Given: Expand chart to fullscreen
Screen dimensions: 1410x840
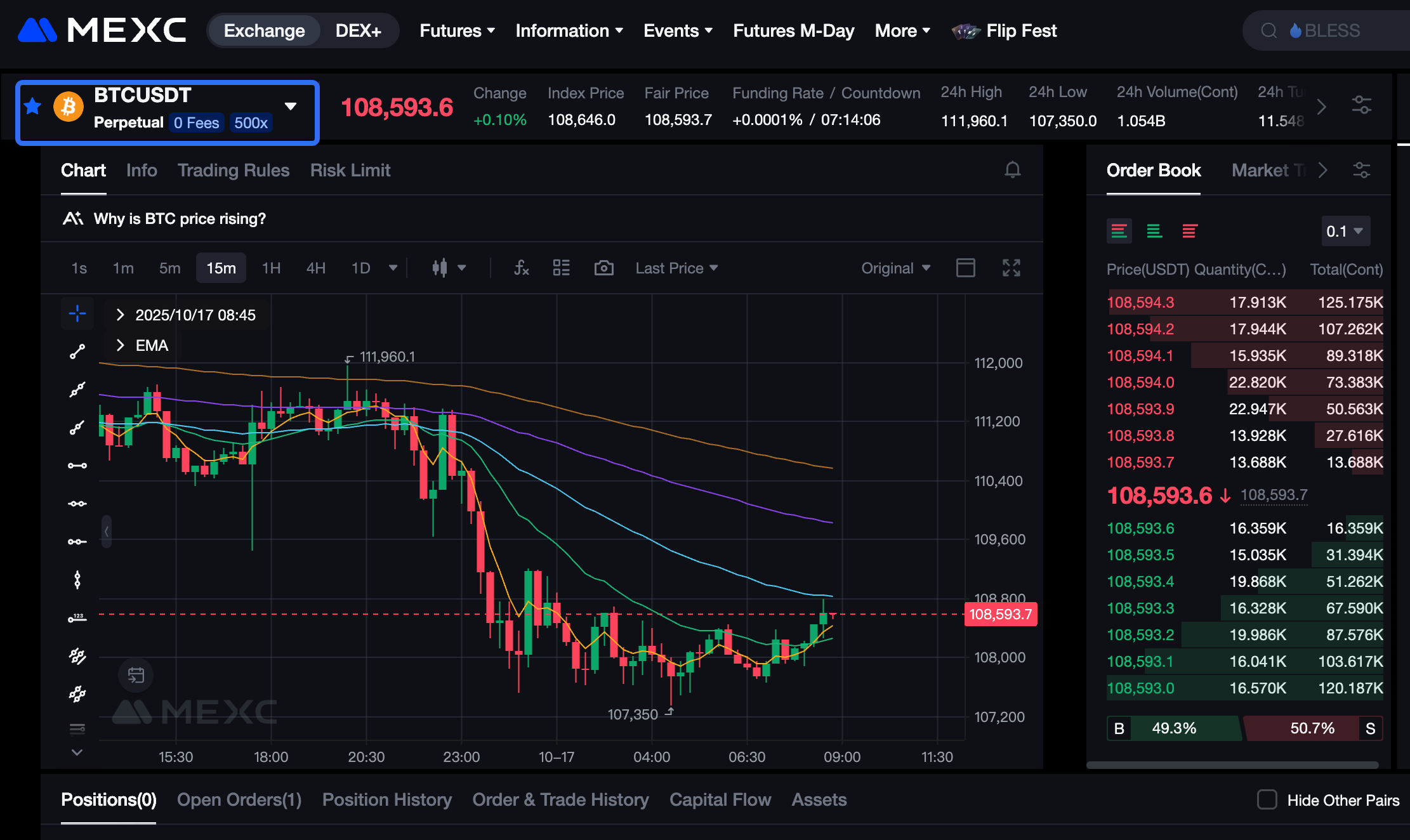Looking at the screenshot, I should pos(1011,268).
